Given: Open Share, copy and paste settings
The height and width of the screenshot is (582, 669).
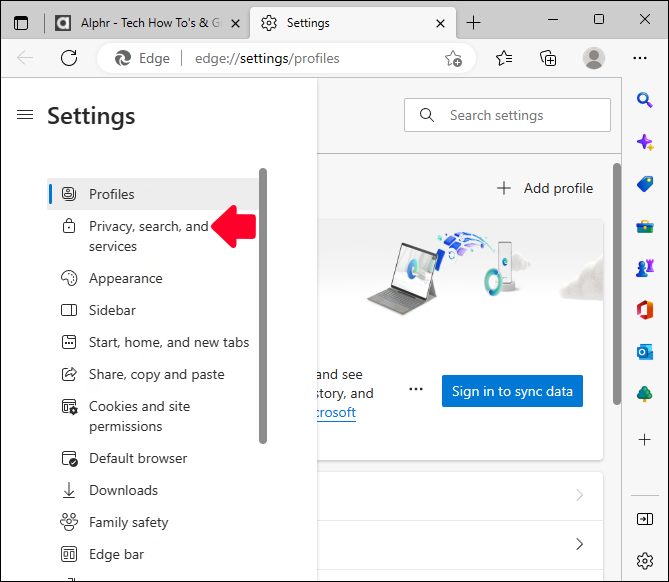Looking at the screenshot, I should (153, 374).
